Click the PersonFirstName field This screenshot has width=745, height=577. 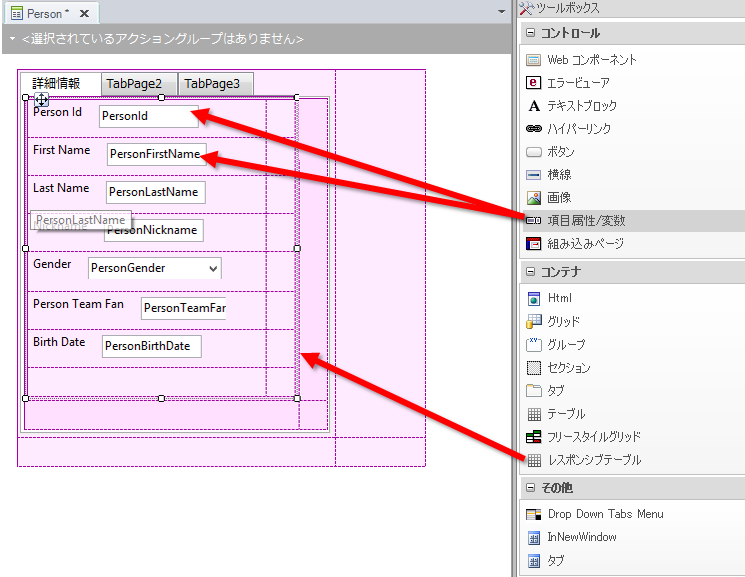click(x=157, y=154)
